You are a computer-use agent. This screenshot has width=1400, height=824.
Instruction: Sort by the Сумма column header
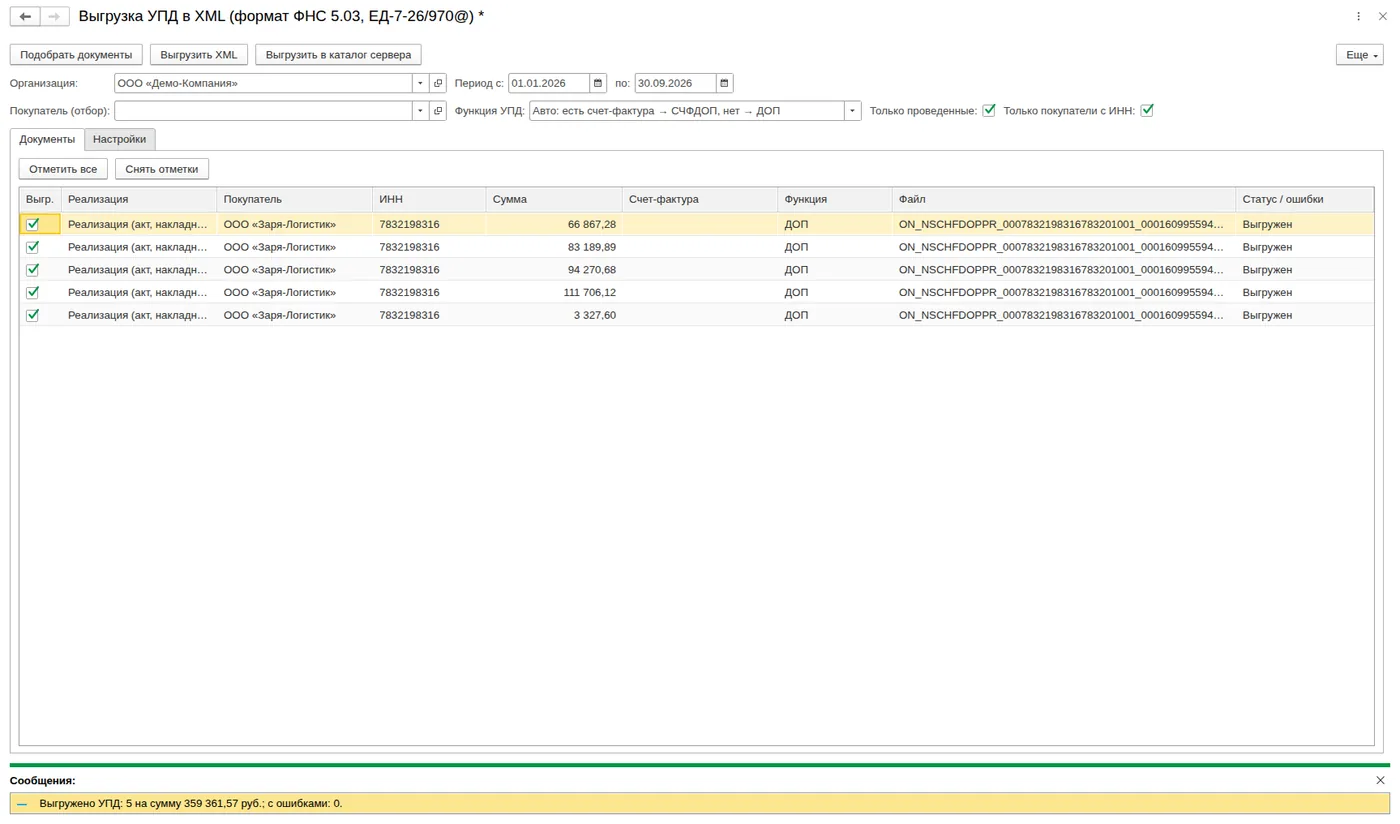click(x=554, y=200)
